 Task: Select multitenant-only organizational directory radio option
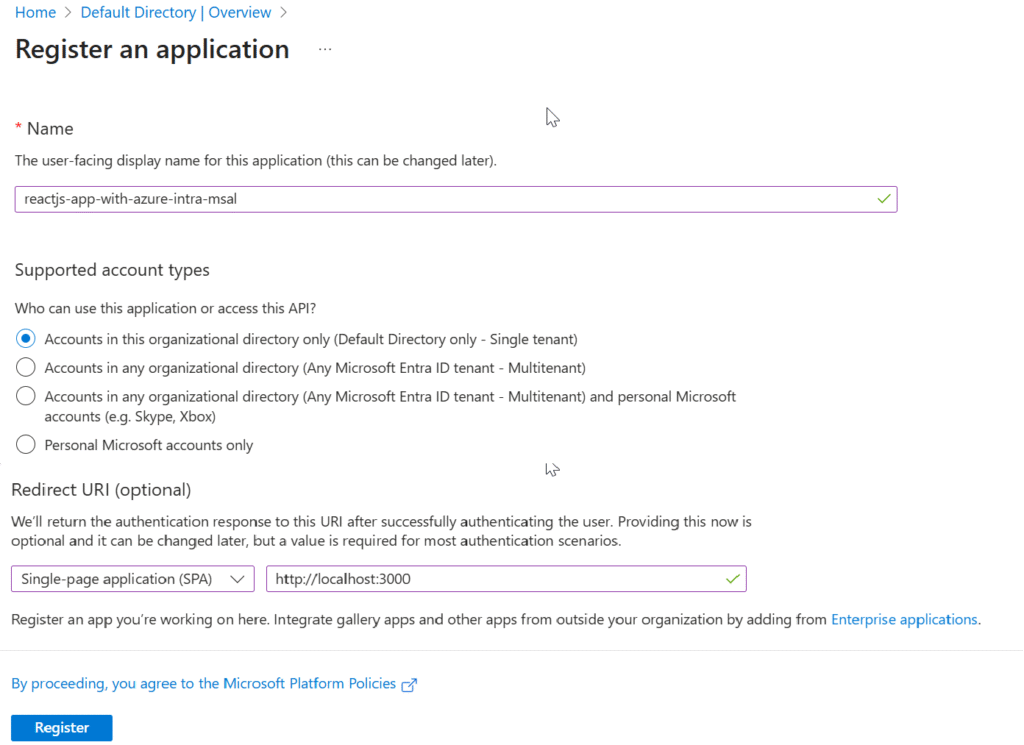pos(26,367)
